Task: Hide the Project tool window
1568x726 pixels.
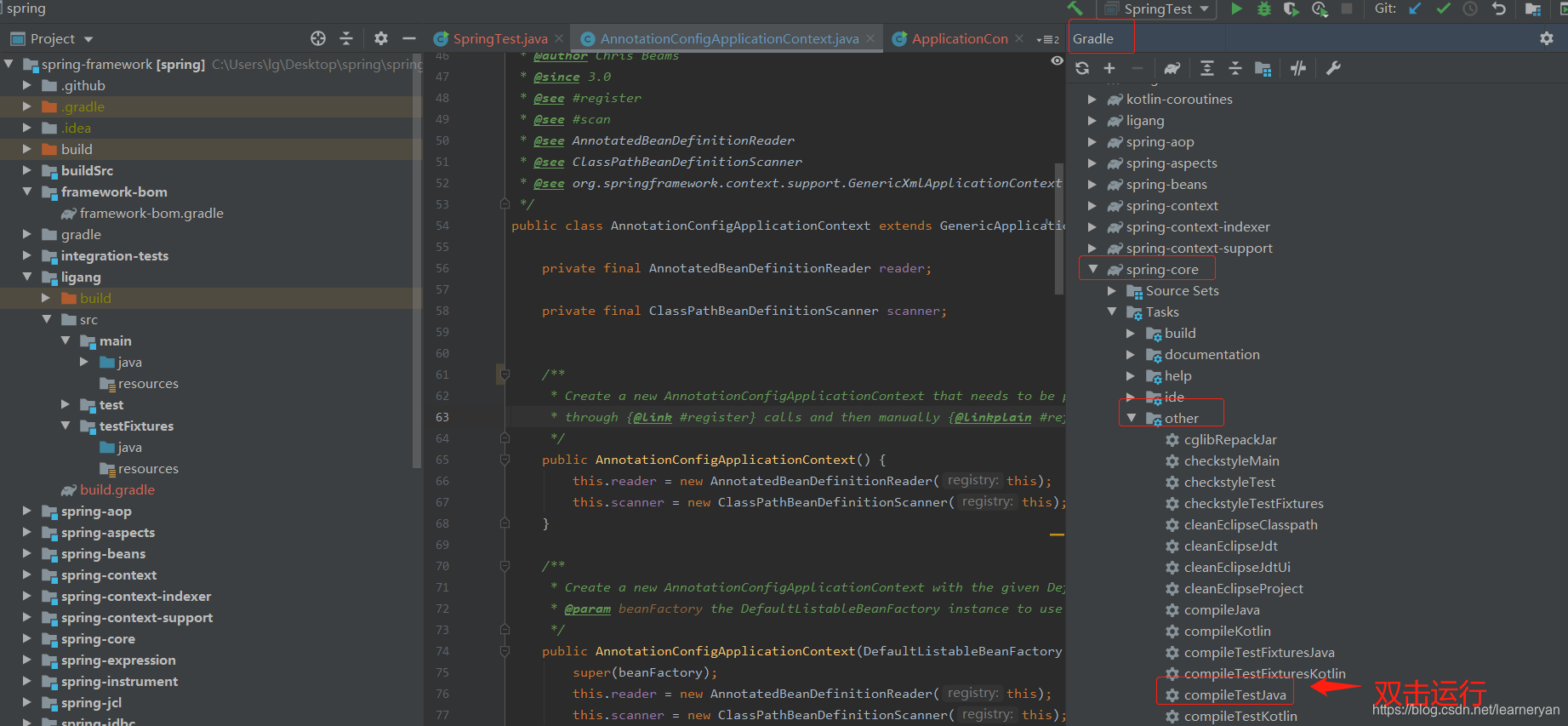Action: (x=409, y=38)
